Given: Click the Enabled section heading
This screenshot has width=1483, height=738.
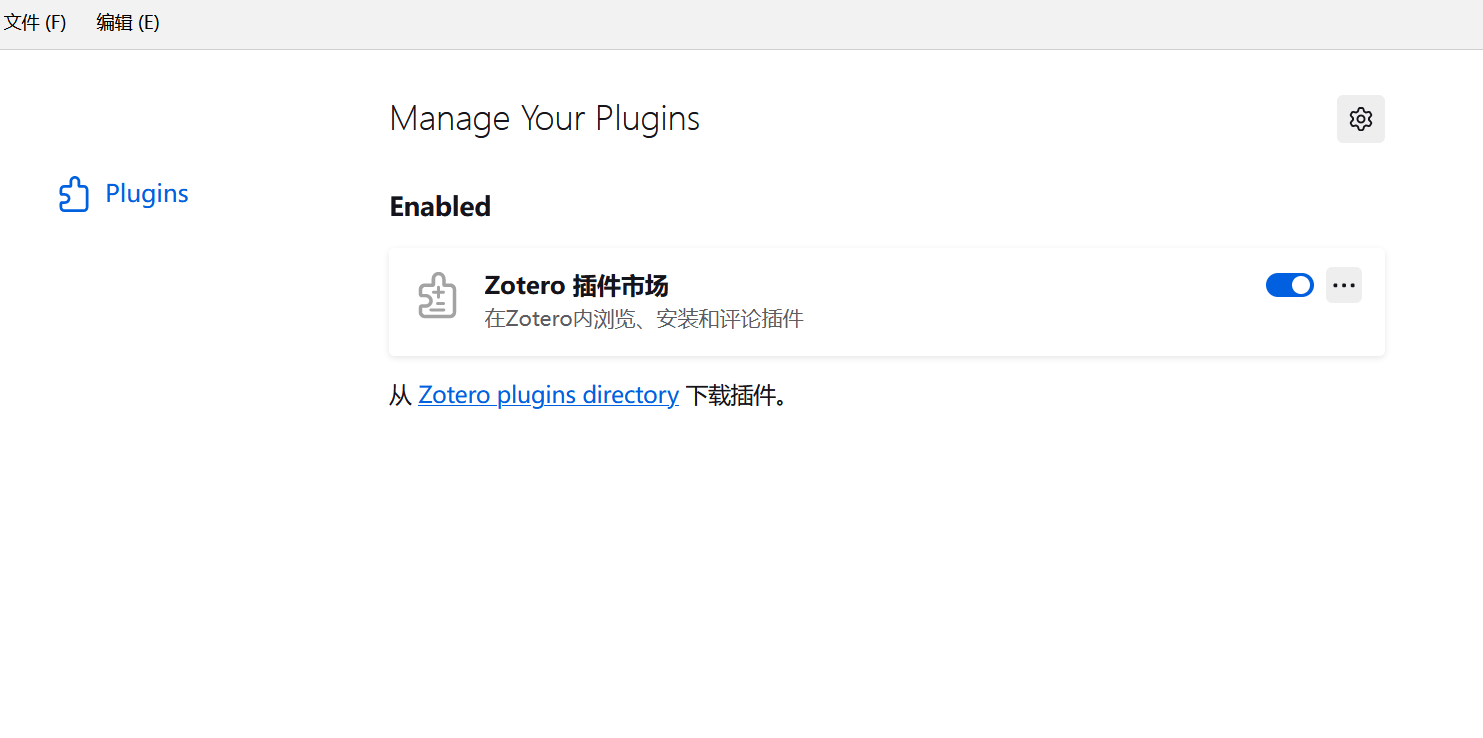Looking at the screenshot, I should pyautogui.click(x=440, y=207).
